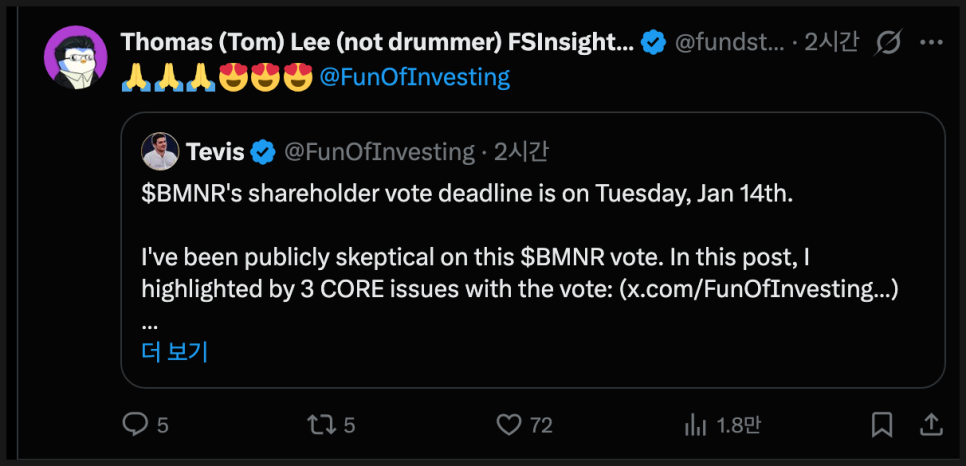Open the three-dot more options menu
The width and height of the screenshot is (966, 466).
click(931, 43)
